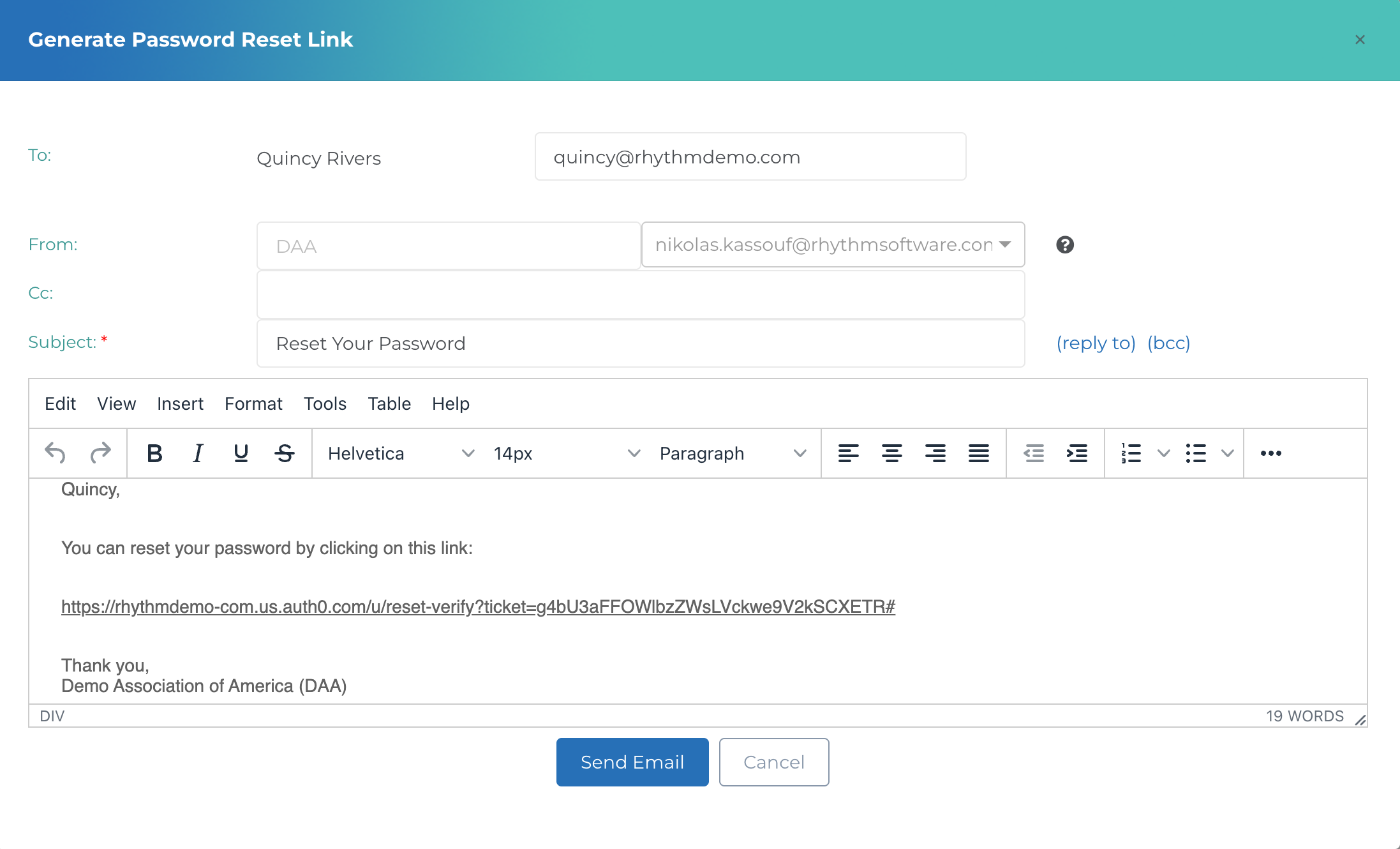Align text left
Image resolution: width=1400 pixels, height=849 pixels.
pos(849,453)
